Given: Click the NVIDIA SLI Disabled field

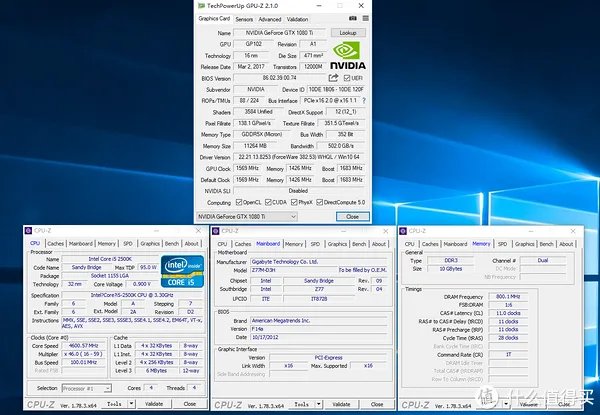Looking at the screenshot, I should [x=299, y=190].
